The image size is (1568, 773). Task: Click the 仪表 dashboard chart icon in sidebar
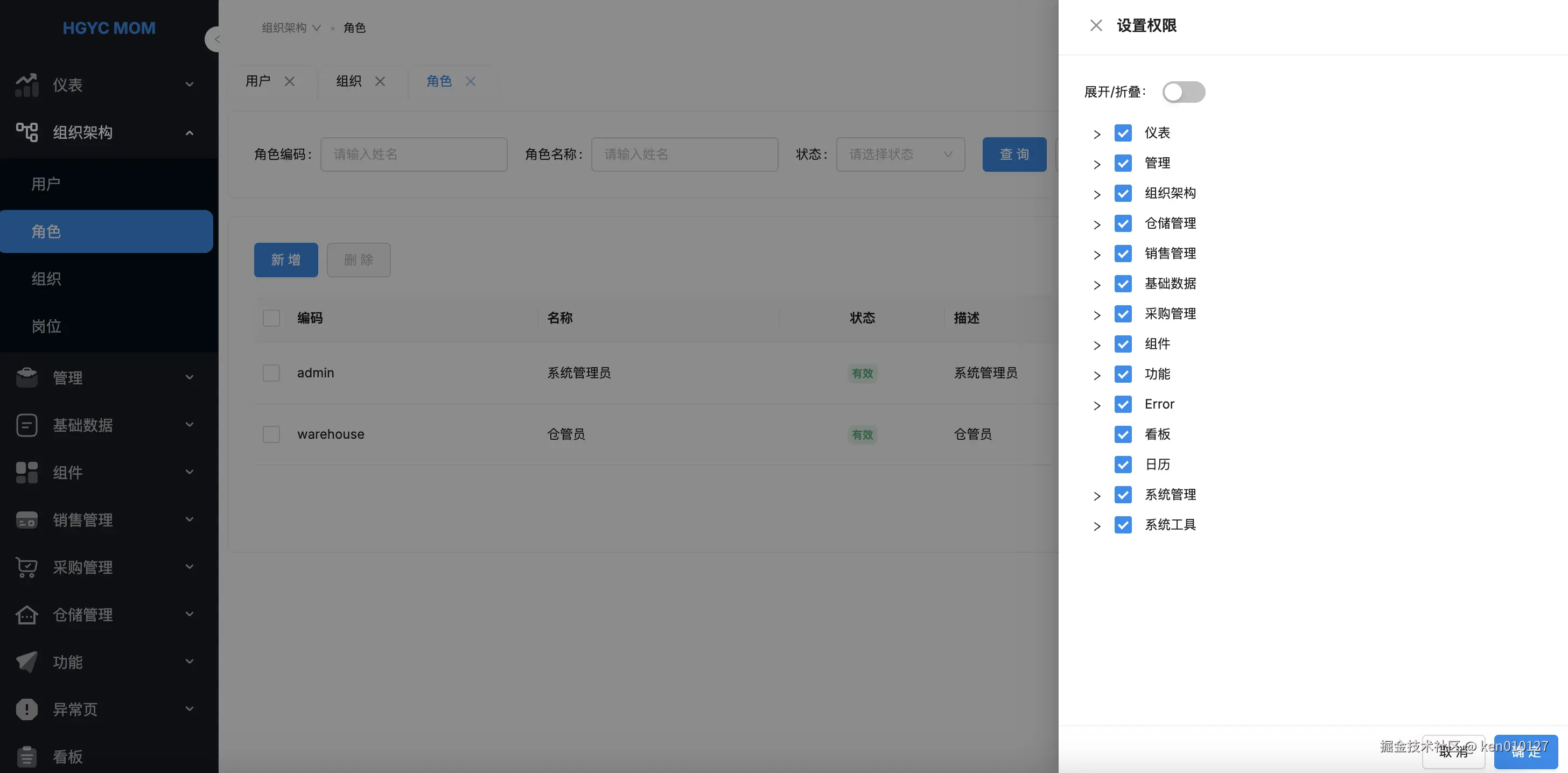pos(27,85)
